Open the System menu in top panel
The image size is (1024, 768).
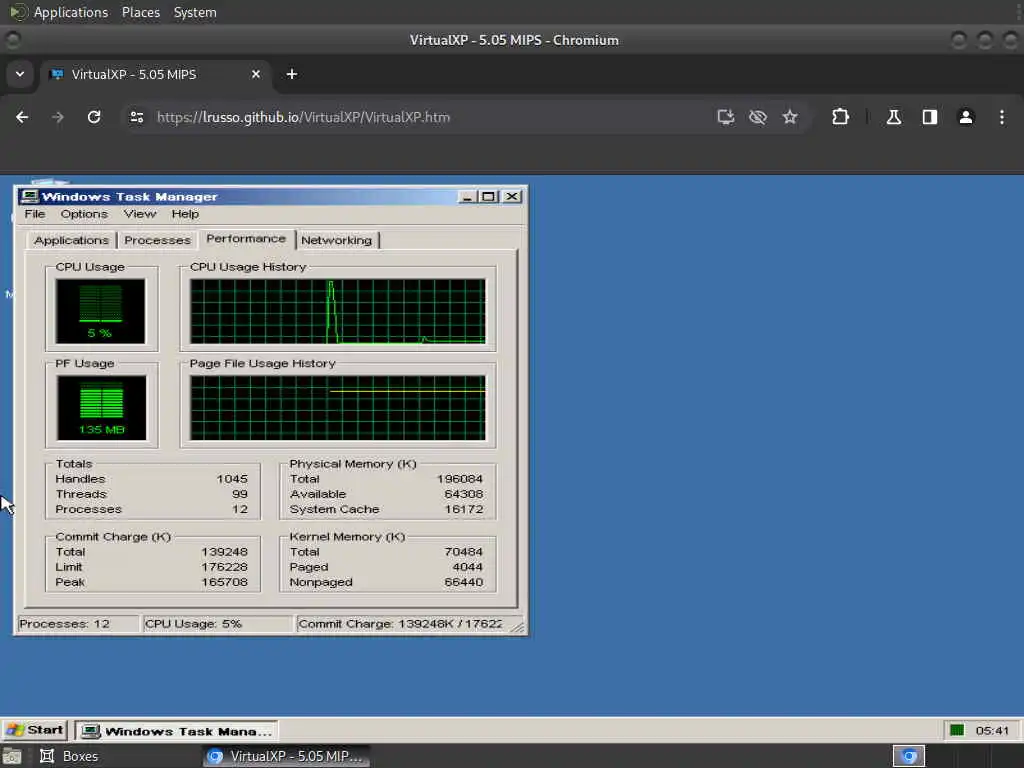click(195, 12)
